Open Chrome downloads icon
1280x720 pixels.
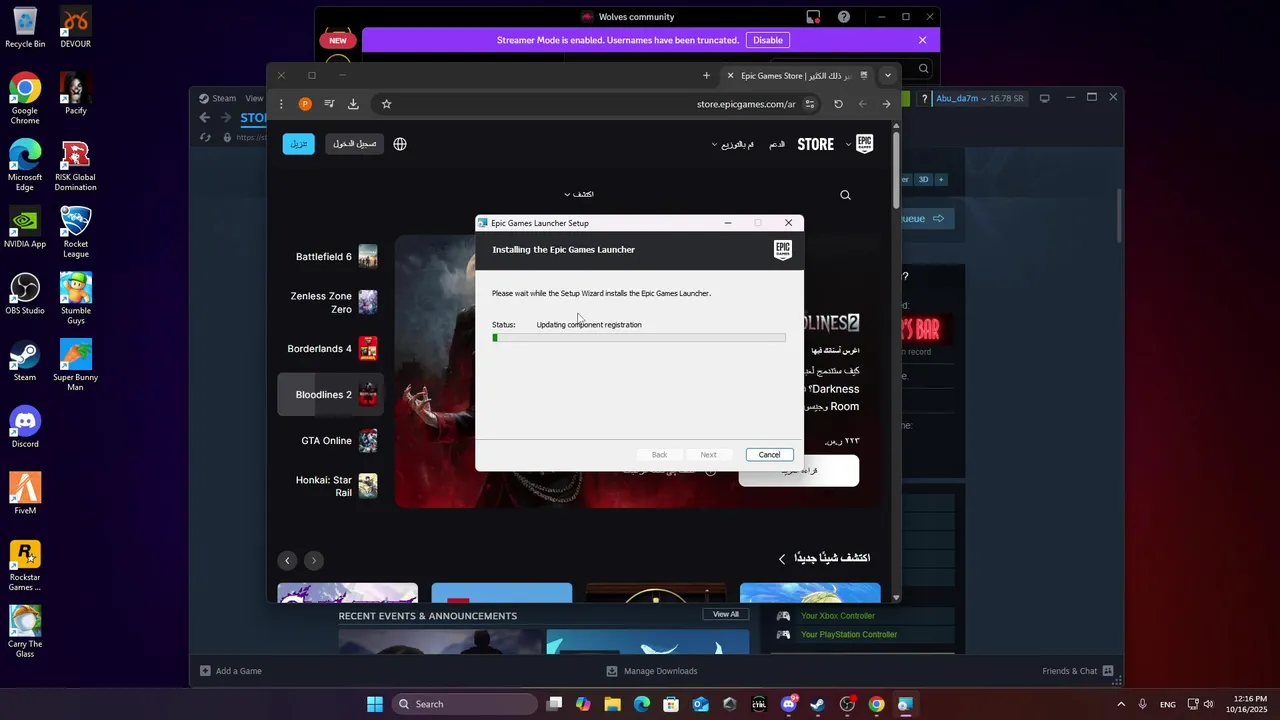(x=353, y=104)
